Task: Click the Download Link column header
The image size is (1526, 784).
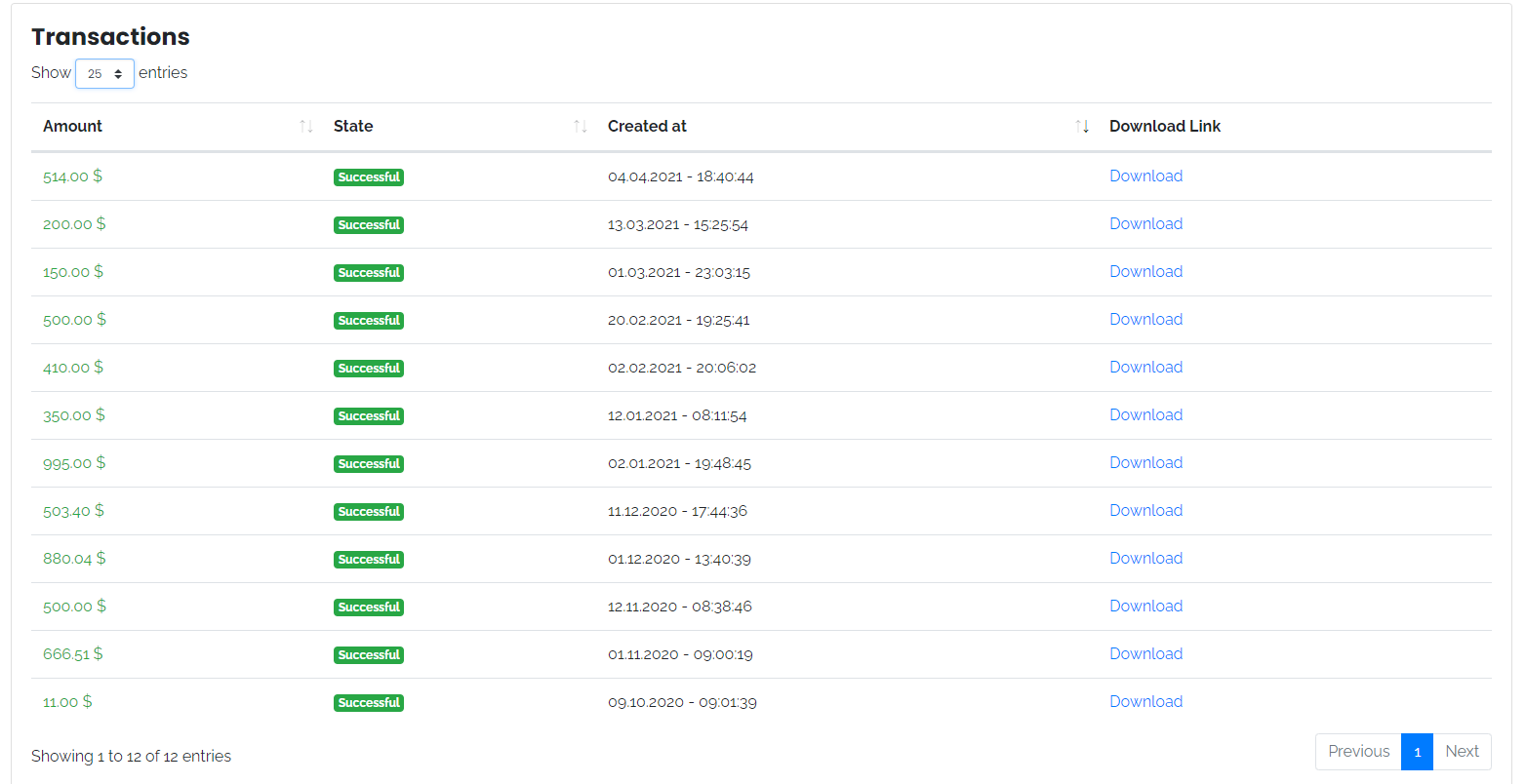Action: [1164, 127]
